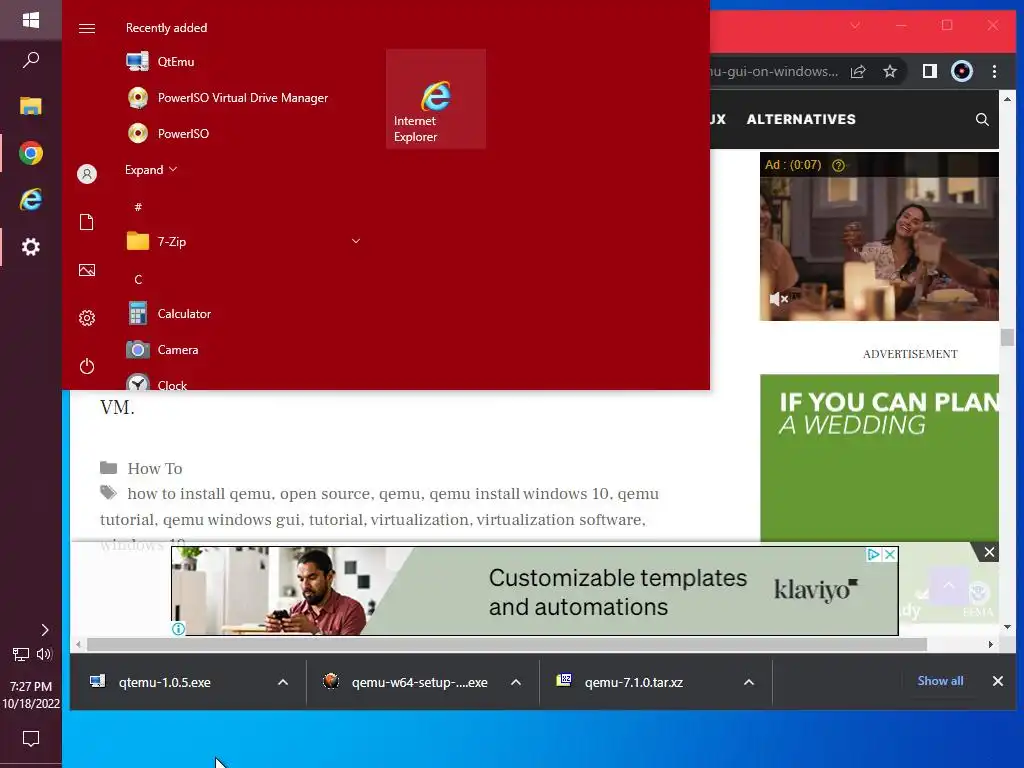Screen dimensions: 1024x768
Task: Click the website search magnifier
Action: pos(982,120)
